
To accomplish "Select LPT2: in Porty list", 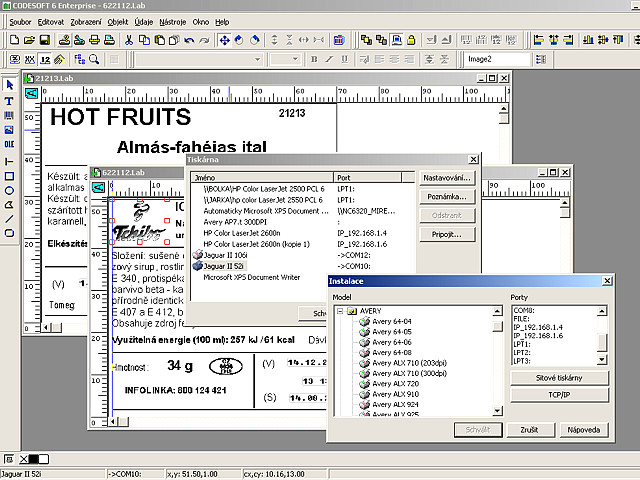I will [522, 353].
